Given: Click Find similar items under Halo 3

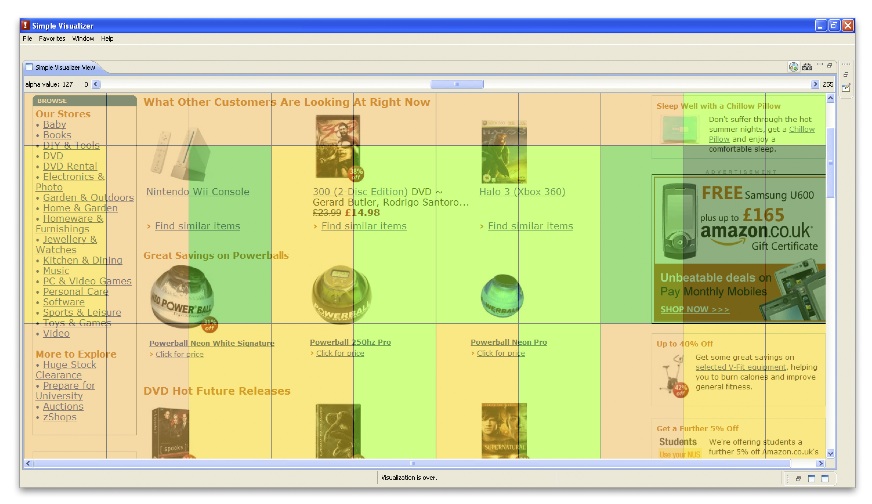Looking at the screenshot, I should [530, 226].
